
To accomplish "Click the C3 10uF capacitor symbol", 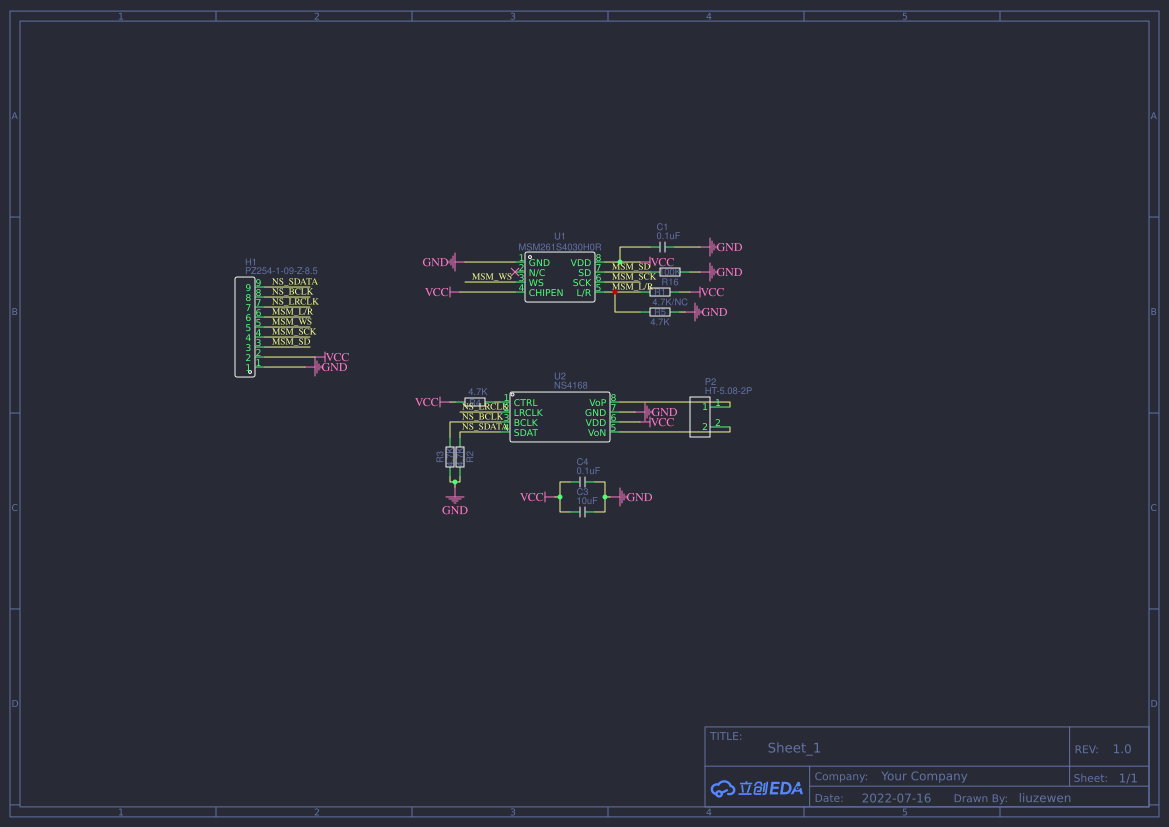I will click(583, 512).
